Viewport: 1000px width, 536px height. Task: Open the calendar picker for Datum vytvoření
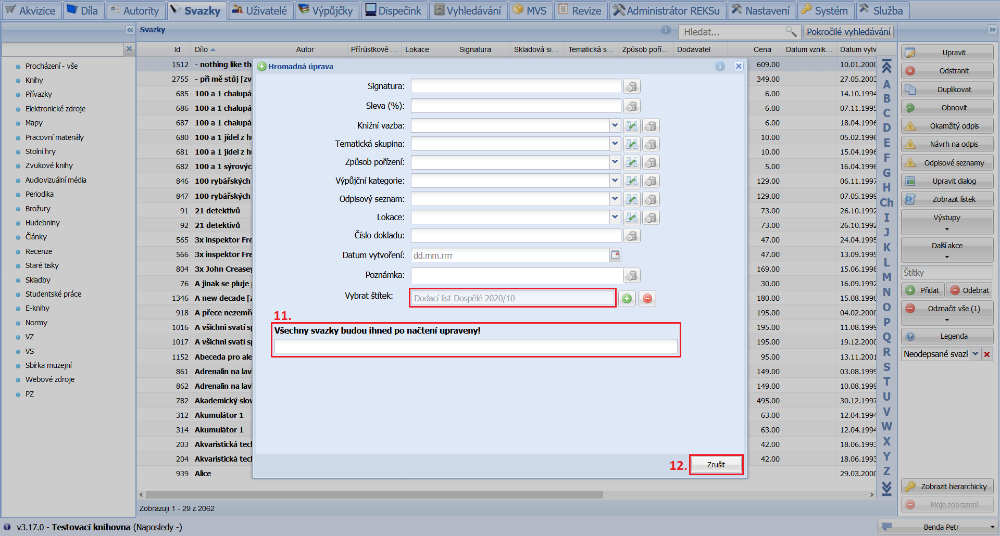pos(616,255)
